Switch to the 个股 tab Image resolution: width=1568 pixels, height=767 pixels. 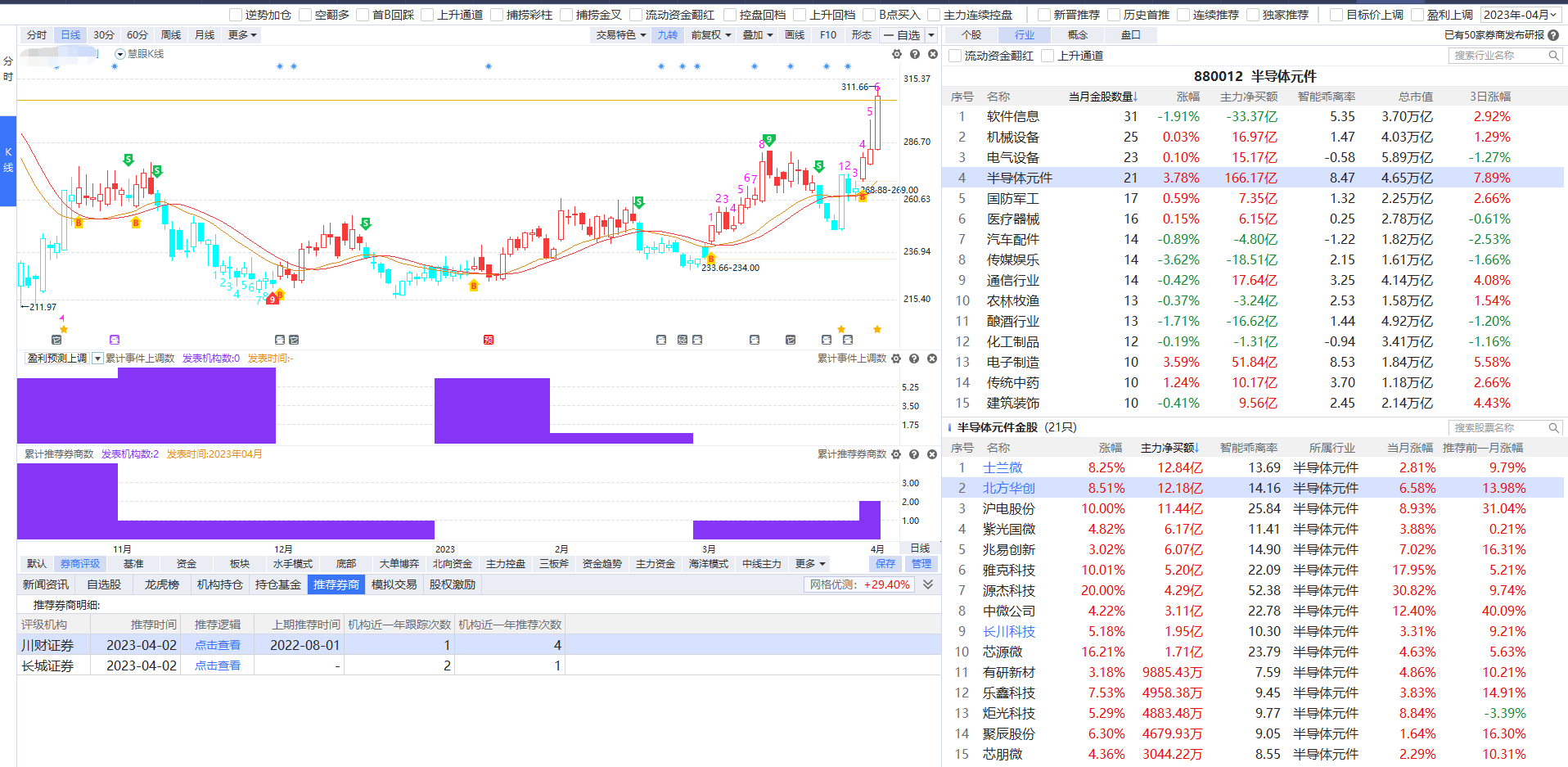[971, 35]
